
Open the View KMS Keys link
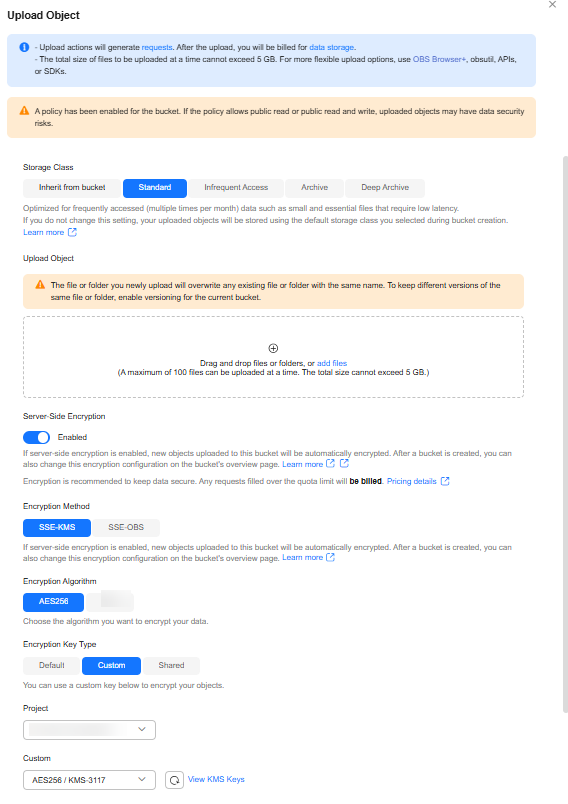point(216,779)
